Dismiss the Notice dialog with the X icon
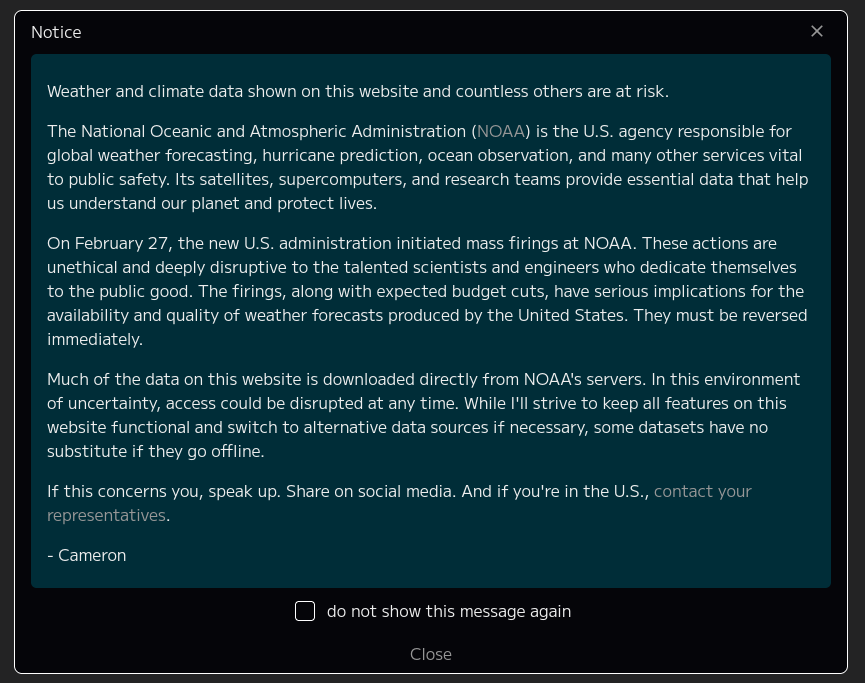 click(x=817, y=31)
